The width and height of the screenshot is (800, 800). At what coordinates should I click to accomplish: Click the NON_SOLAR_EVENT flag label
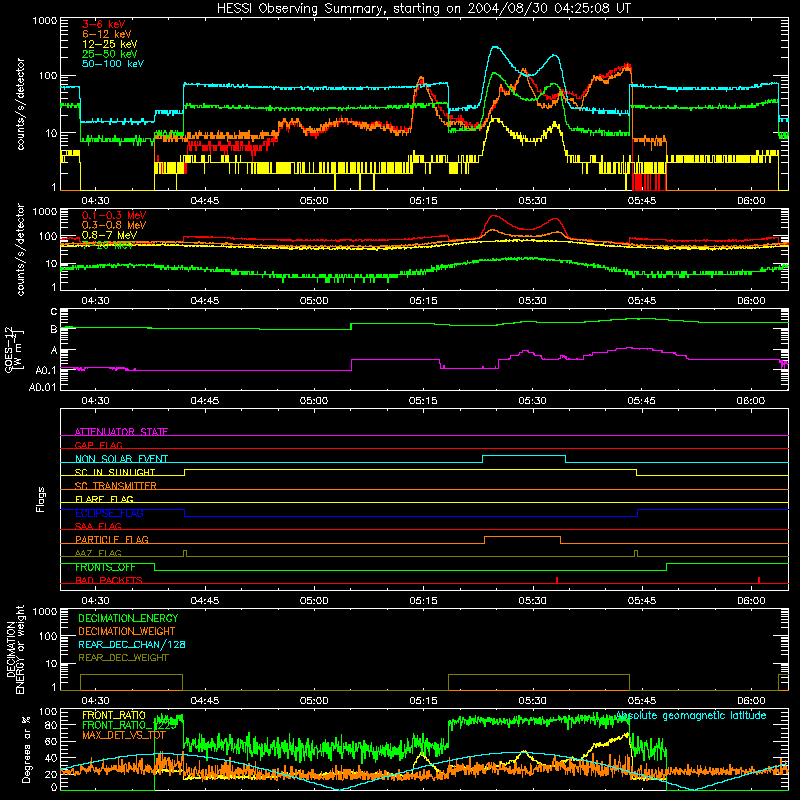click(121, 459)
